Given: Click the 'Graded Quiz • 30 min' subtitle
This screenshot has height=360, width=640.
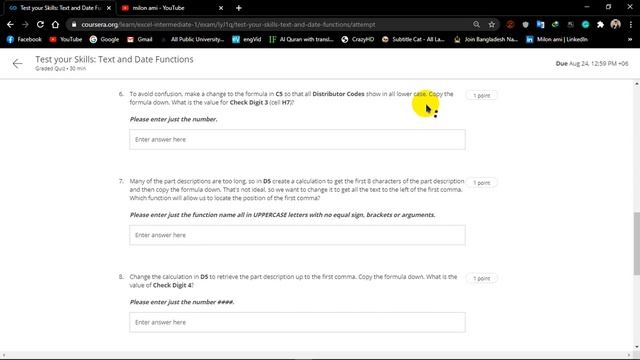Looking at the screenshot, I should point(60,69).
